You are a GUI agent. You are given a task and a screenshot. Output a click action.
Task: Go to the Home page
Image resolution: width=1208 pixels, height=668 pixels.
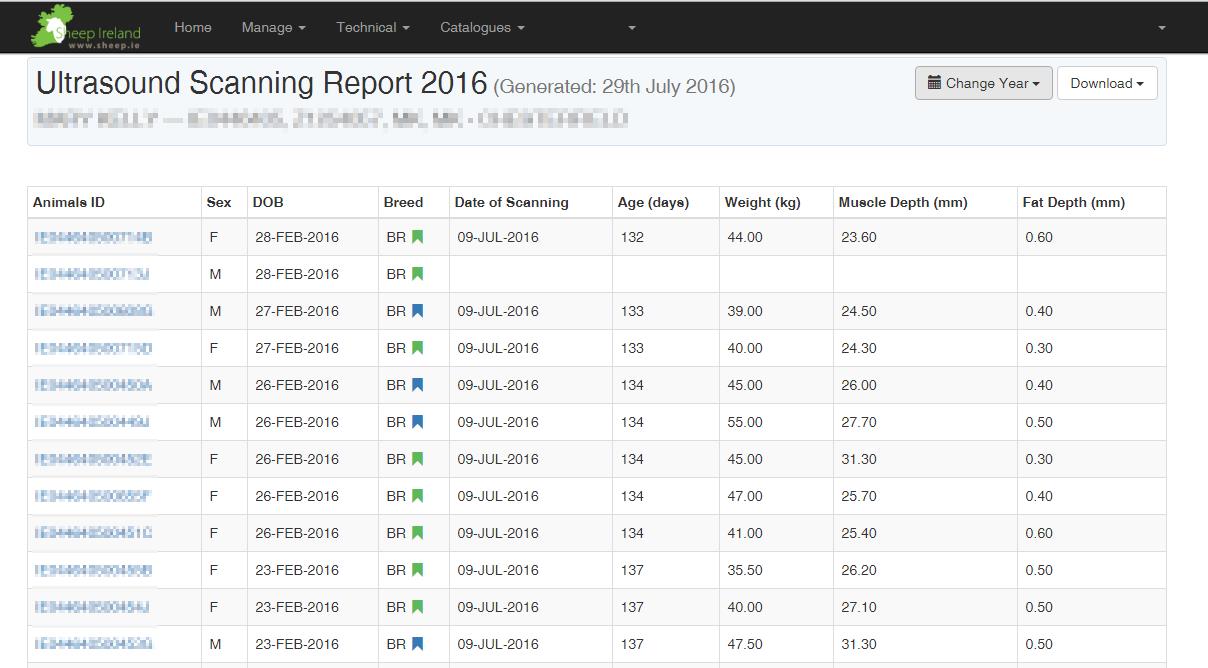coord(193,28)
